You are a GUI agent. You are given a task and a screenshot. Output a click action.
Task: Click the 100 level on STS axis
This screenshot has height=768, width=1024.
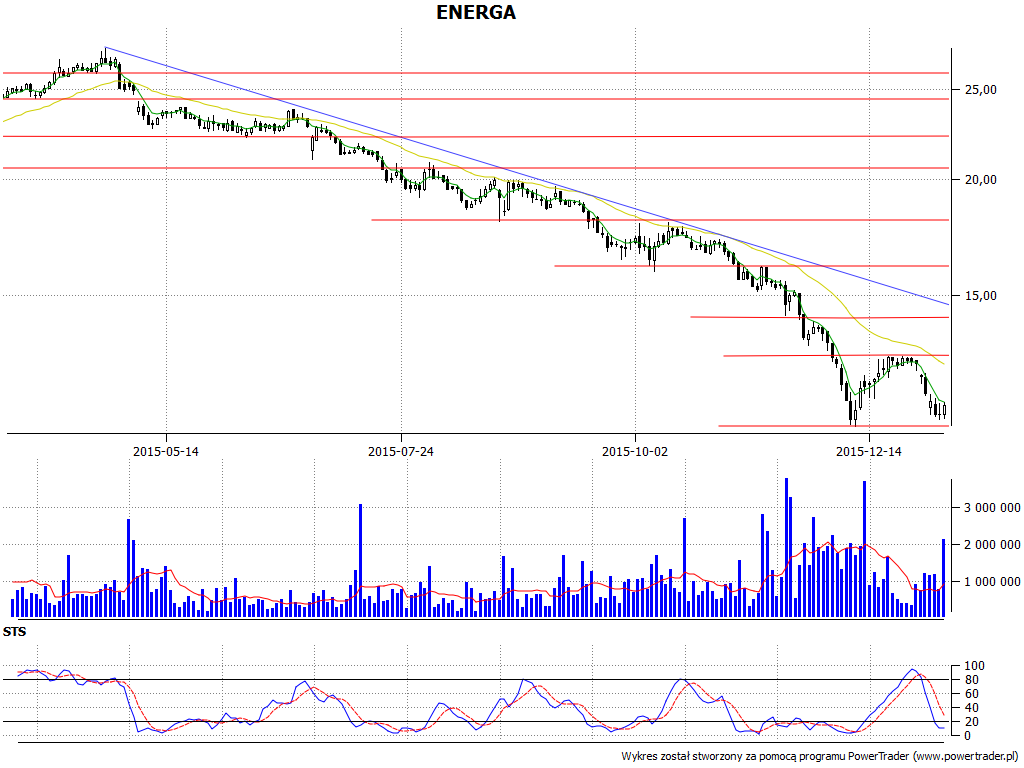click(x=974, y=666)
